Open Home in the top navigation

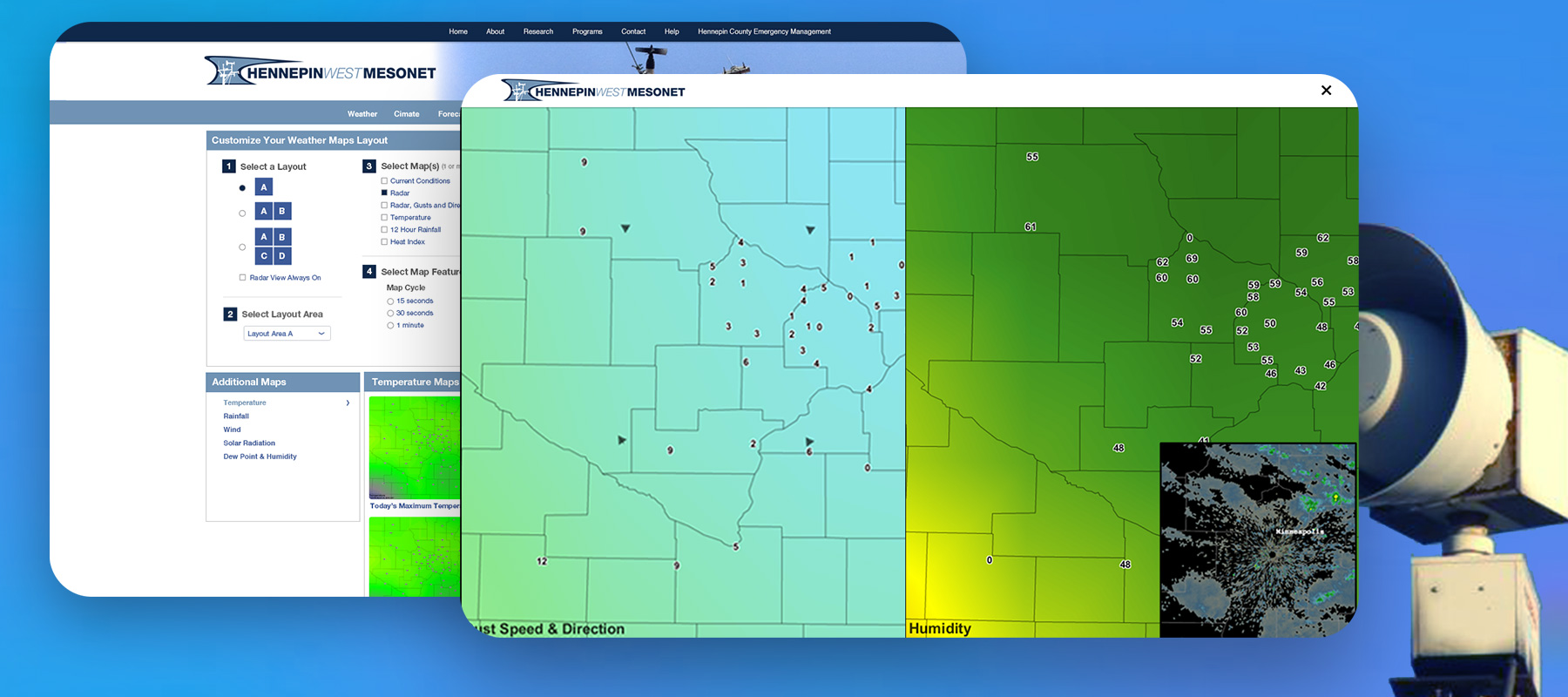(458, 31)
